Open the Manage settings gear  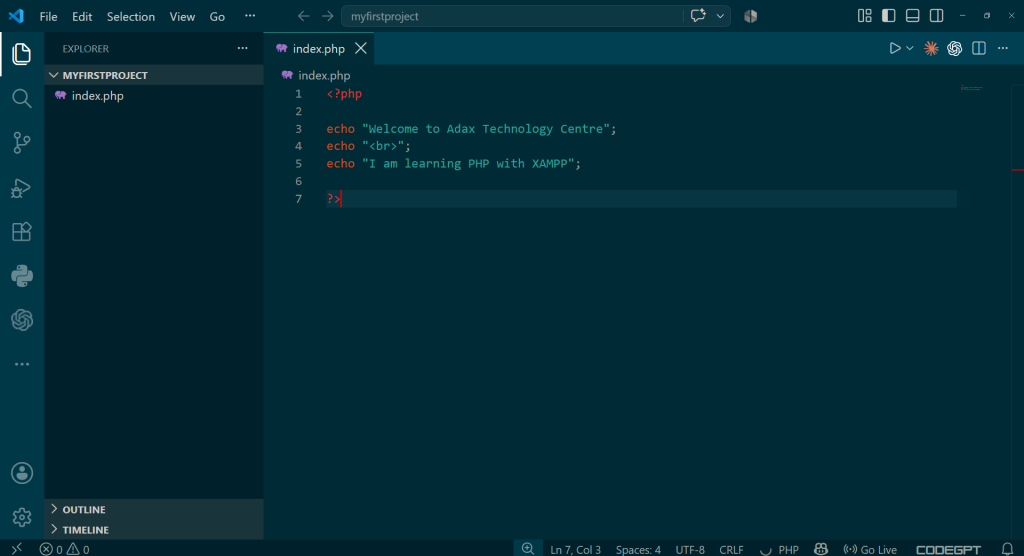pyautogui.click(x=22, y=517)
